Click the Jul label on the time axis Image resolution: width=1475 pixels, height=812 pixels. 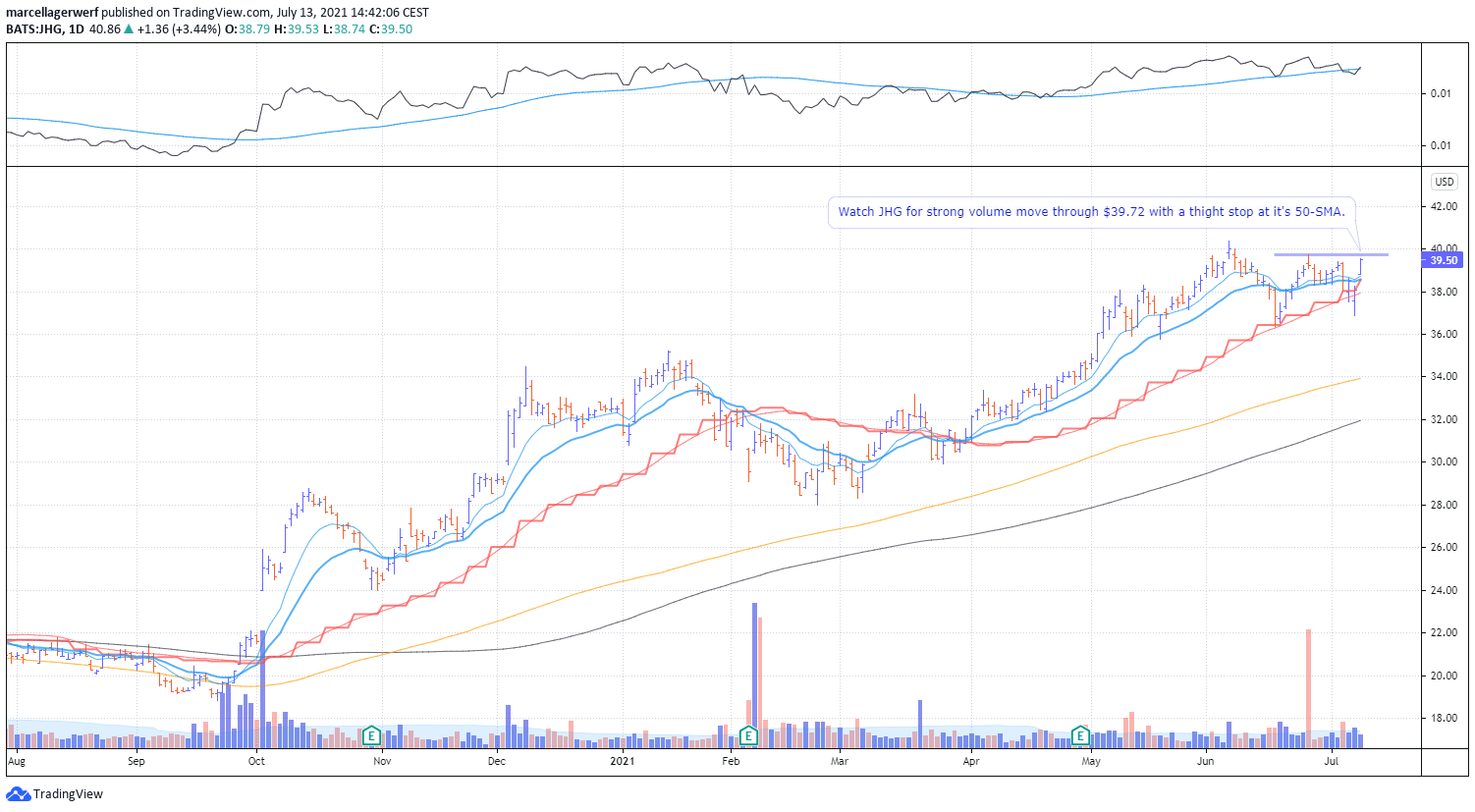click(x=1332, y=761)
